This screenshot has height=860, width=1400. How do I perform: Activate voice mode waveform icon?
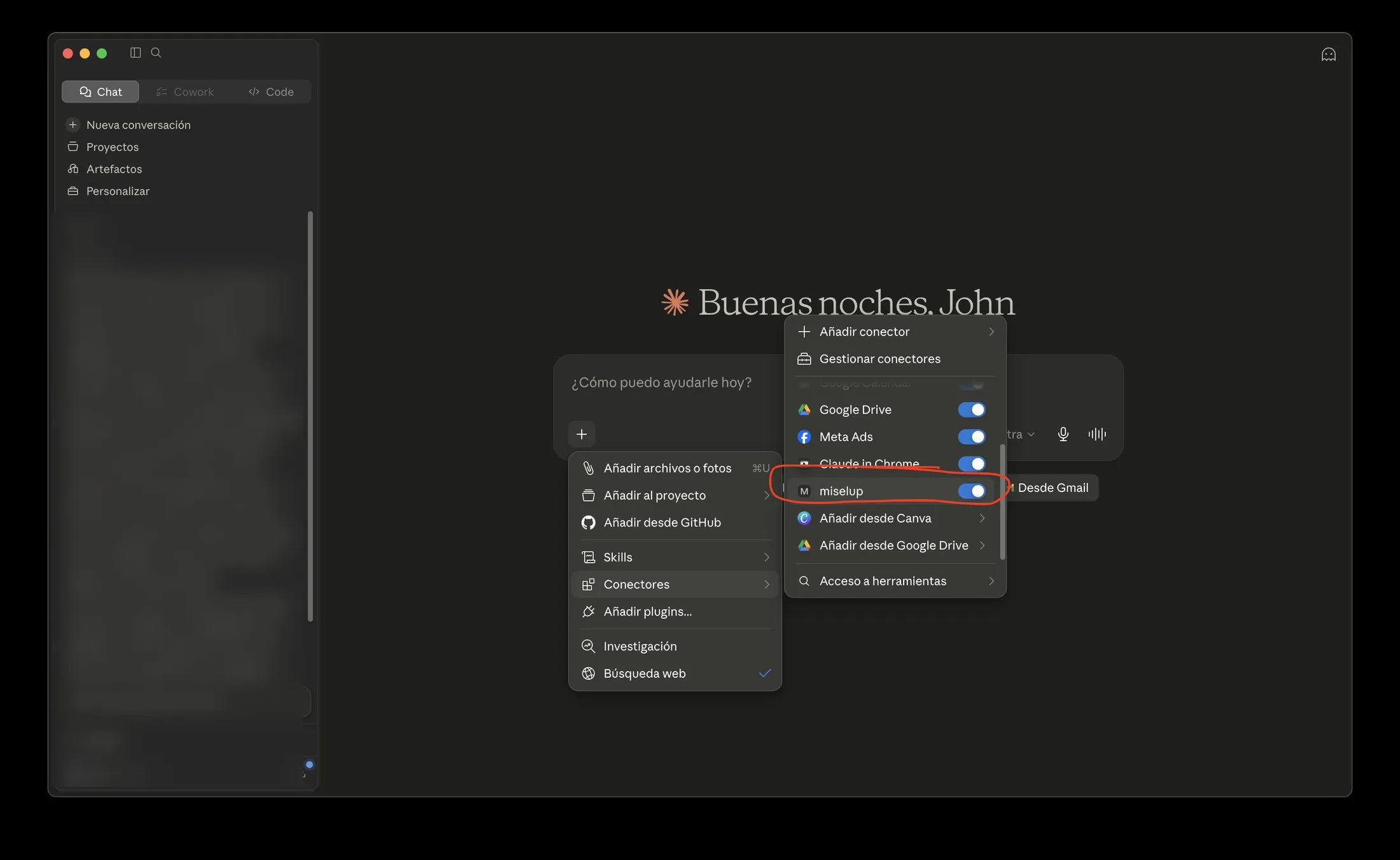1096,434
